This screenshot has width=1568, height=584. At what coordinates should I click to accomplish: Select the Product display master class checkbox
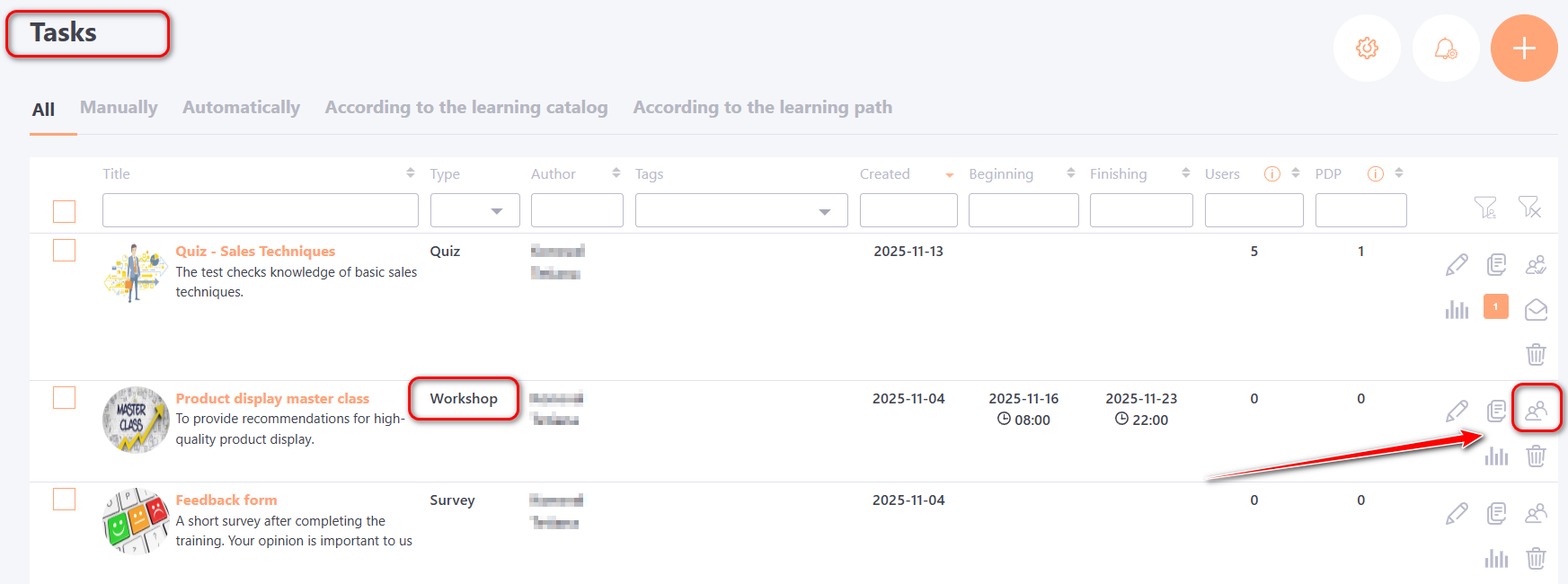pyautogui.click(x=65, y=398)
